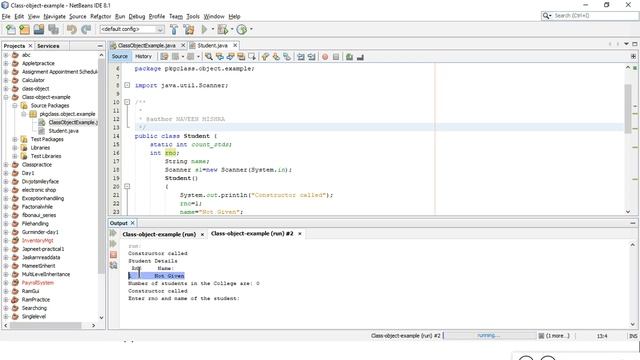
Task: Expand the Libraries node
Action: 15,148
